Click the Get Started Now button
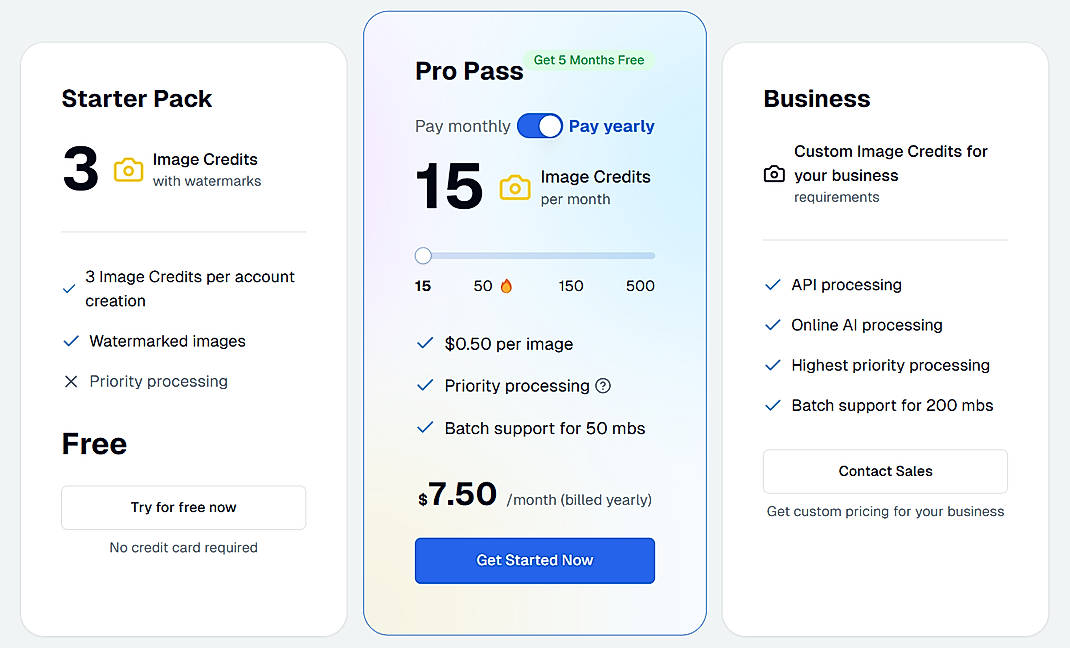The image size is (1070, 648). pos(534,561)
